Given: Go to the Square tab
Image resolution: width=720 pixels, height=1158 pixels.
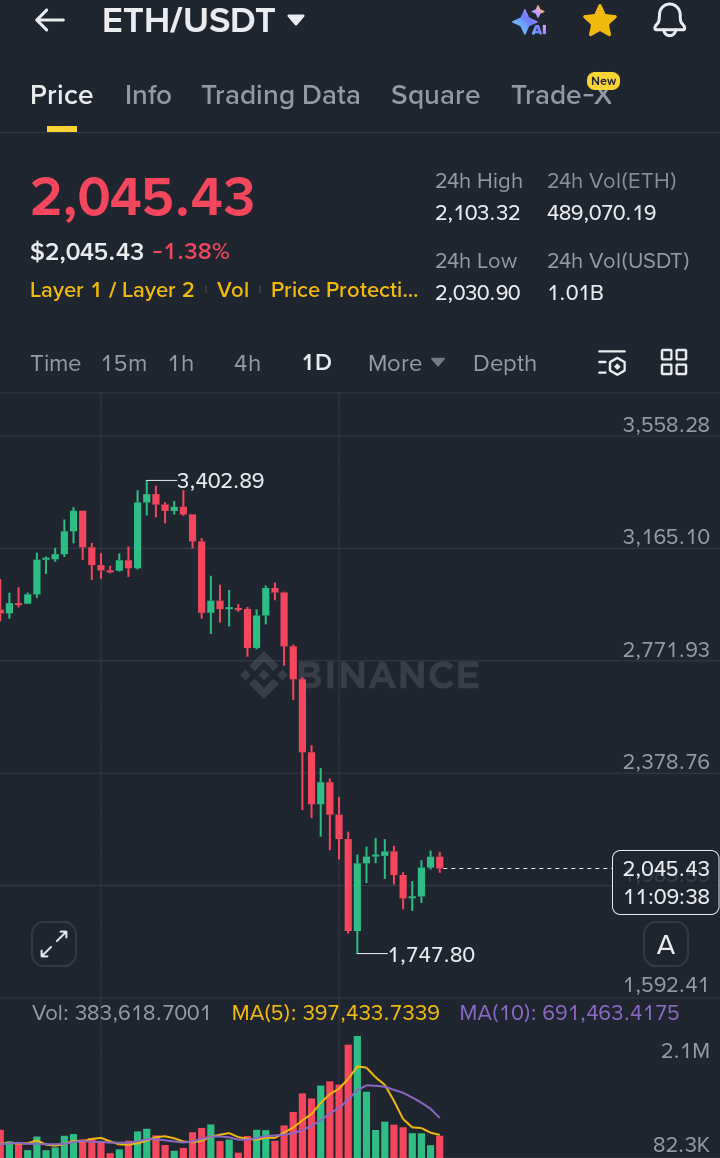Looking at the screenshot, I should [x=435, y=95].
